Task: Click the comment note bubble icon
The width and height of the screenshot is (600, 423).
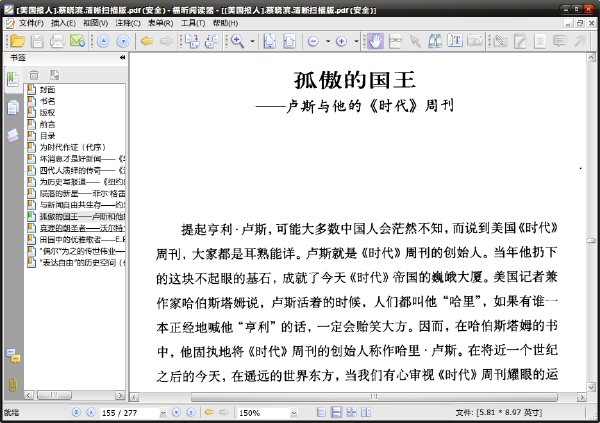Action: click(x=559, y=41)
